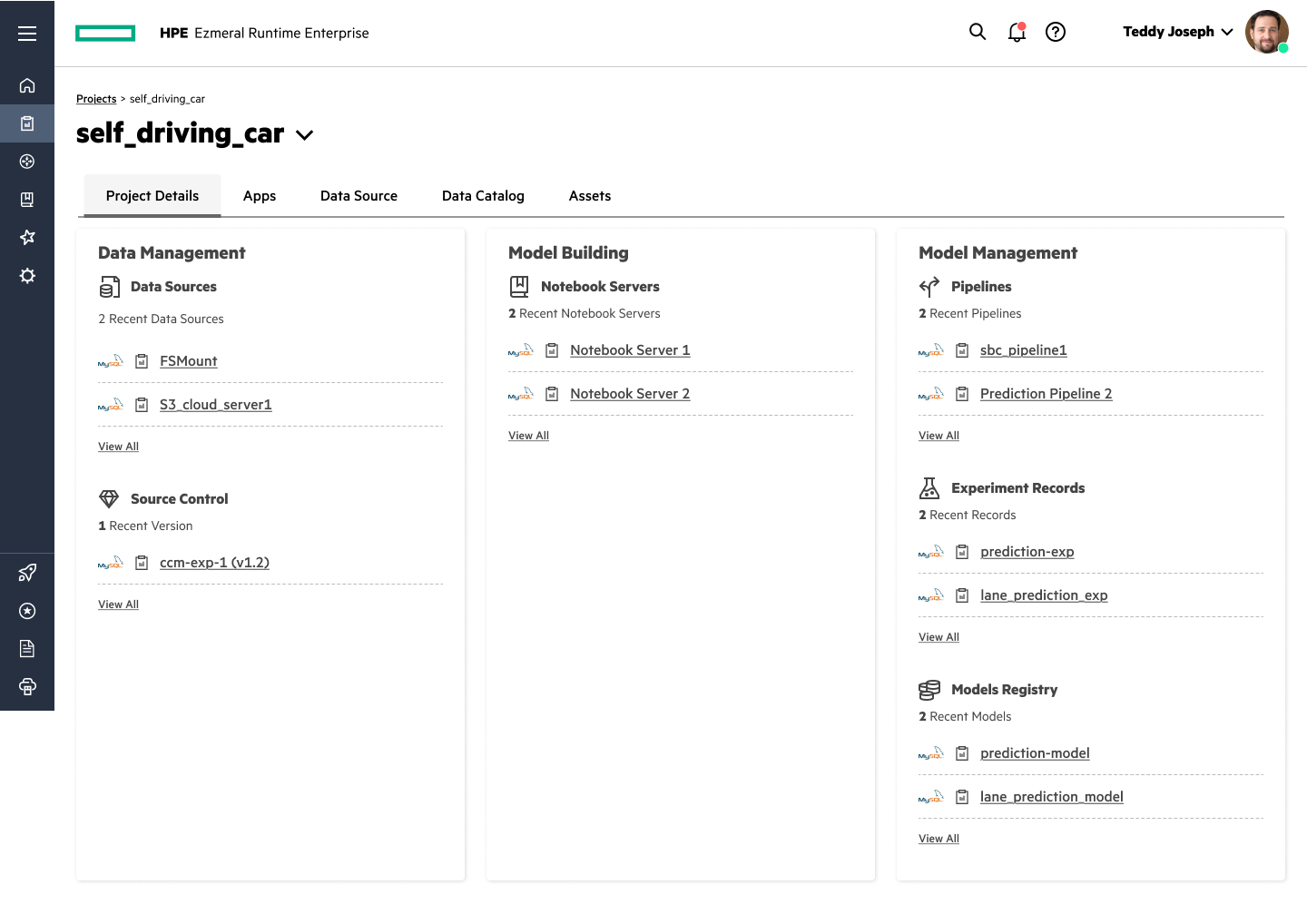Click '1 Recent Version' text

coord(145,526)
